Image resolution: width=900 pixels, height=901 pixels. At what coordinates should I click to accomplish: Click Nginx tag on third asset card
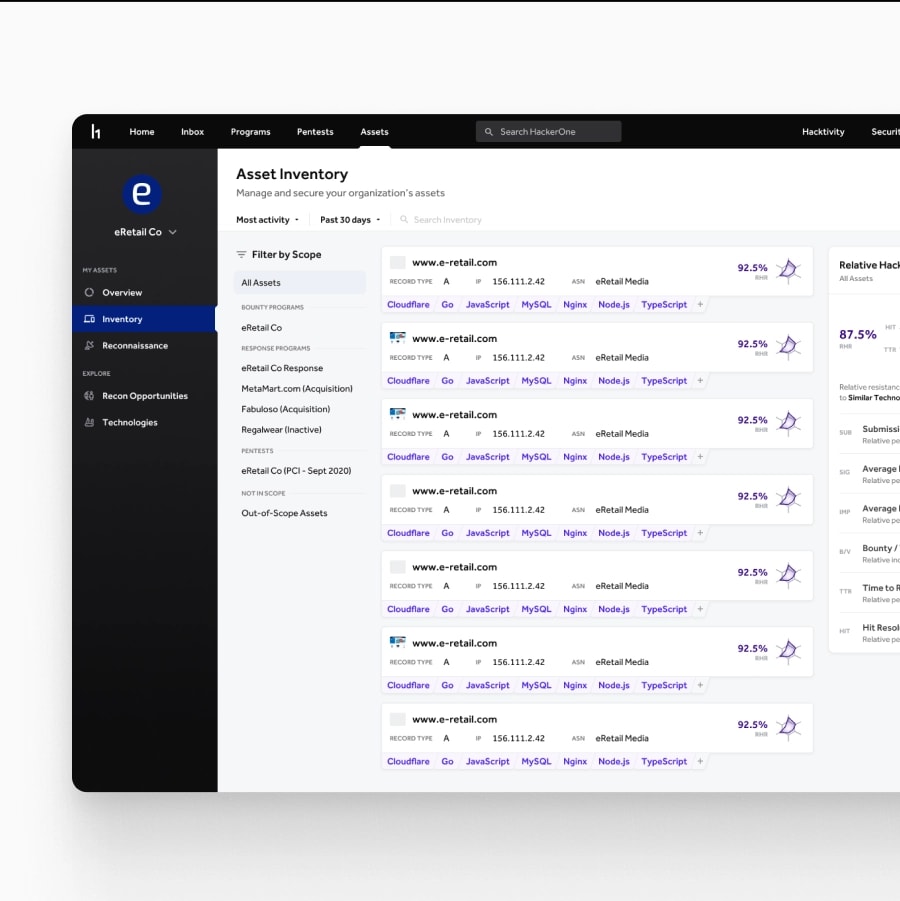(x=575, y=457)
